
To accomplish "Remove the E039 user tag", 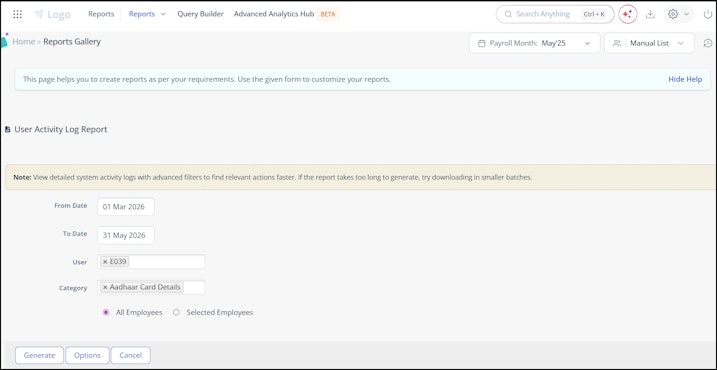I will [x=105, y=262].
